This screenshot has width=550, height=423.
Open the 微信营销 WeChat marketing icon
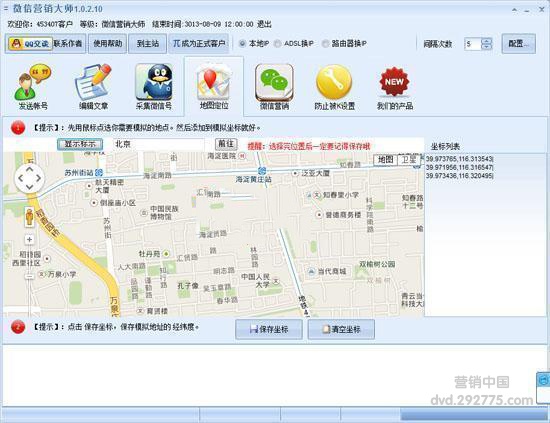coord(274,87)
